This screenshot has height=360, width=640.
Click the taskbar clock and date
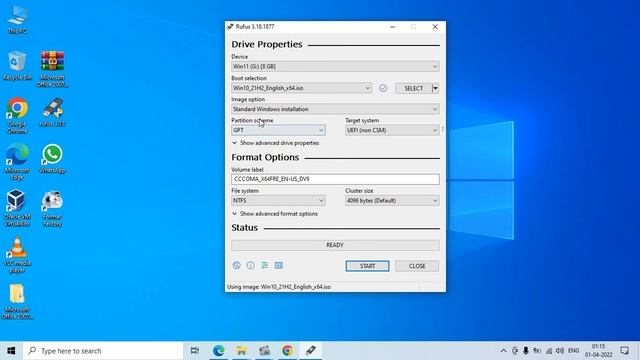click(x=598, y=351)
